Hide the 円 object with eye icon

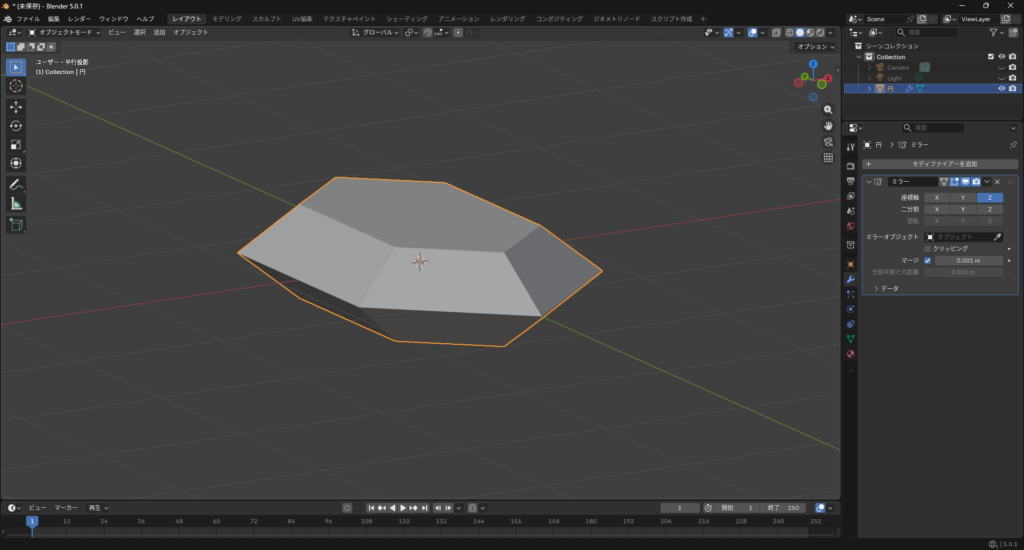(x=1001, y=88)
